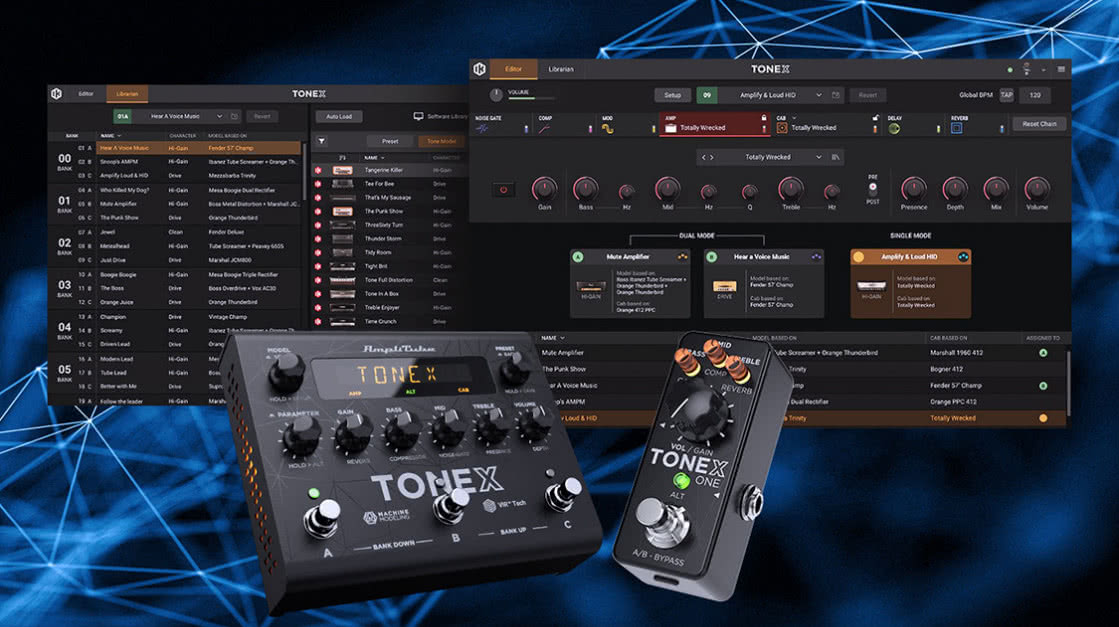Adjust the Volume slider in the Editor header

[530, 98]
